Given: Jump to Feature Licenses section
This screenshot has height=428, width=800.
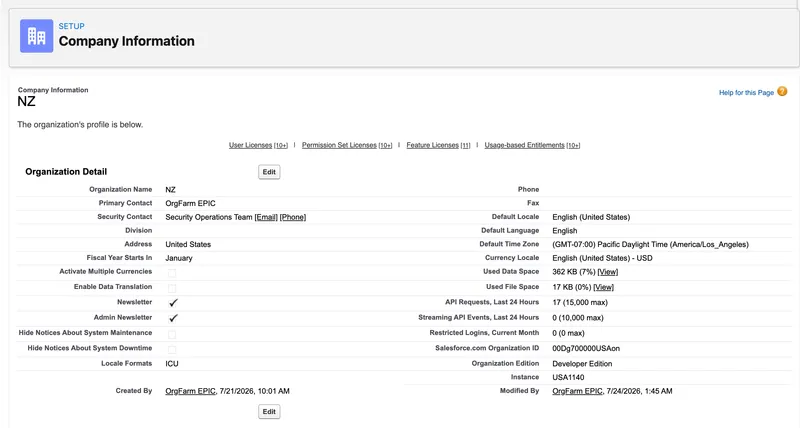Looking at the screenshot, I should tap(432, 145).
